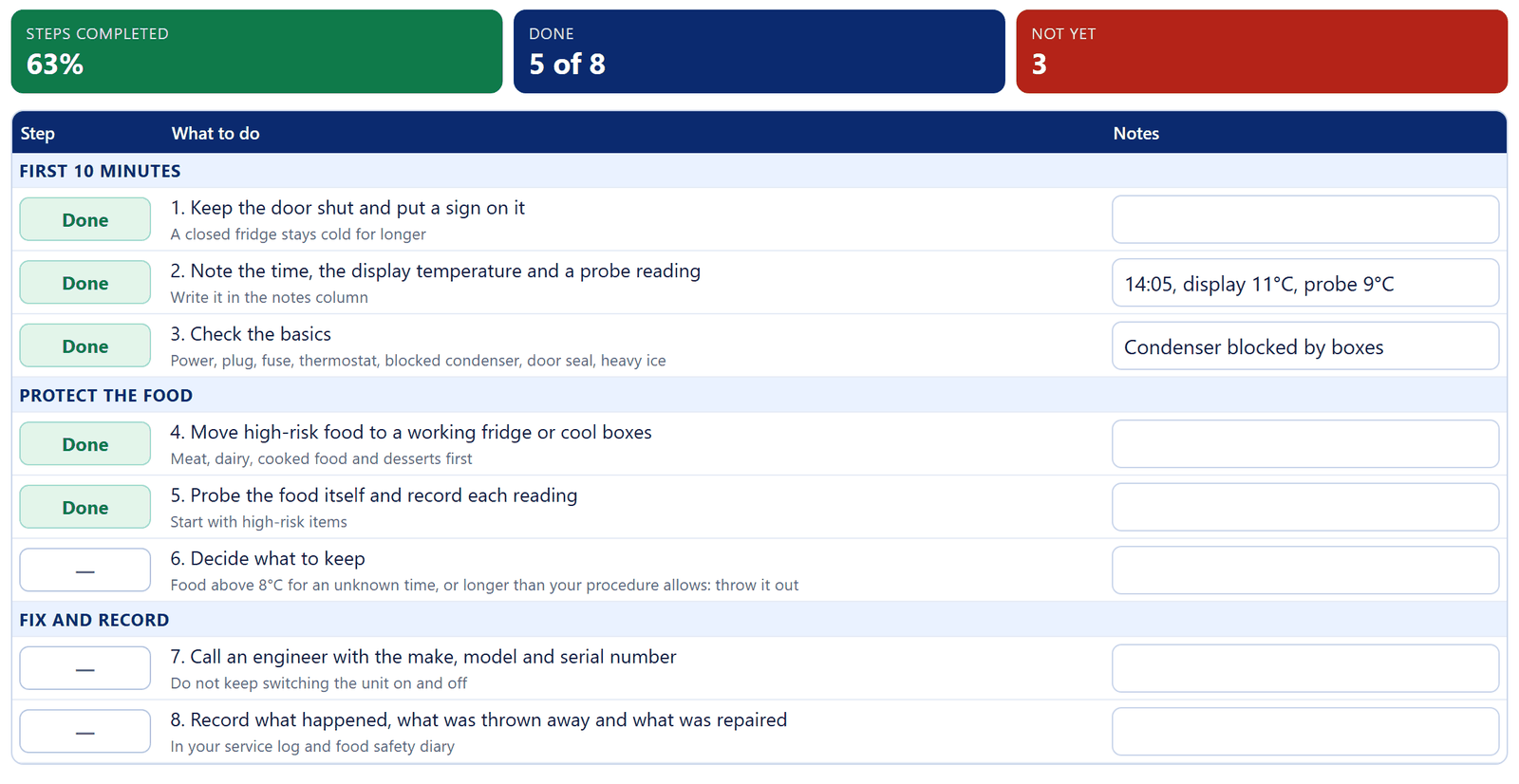Mark step 7 Call an engineer done
Viewport: 1519px width, 784px height.
(85, 668)
